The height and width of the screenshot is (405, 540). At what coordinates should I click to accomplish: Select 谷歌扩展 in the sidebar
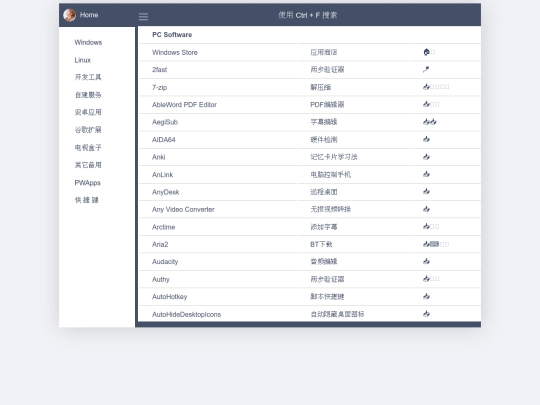coord(88,130)
